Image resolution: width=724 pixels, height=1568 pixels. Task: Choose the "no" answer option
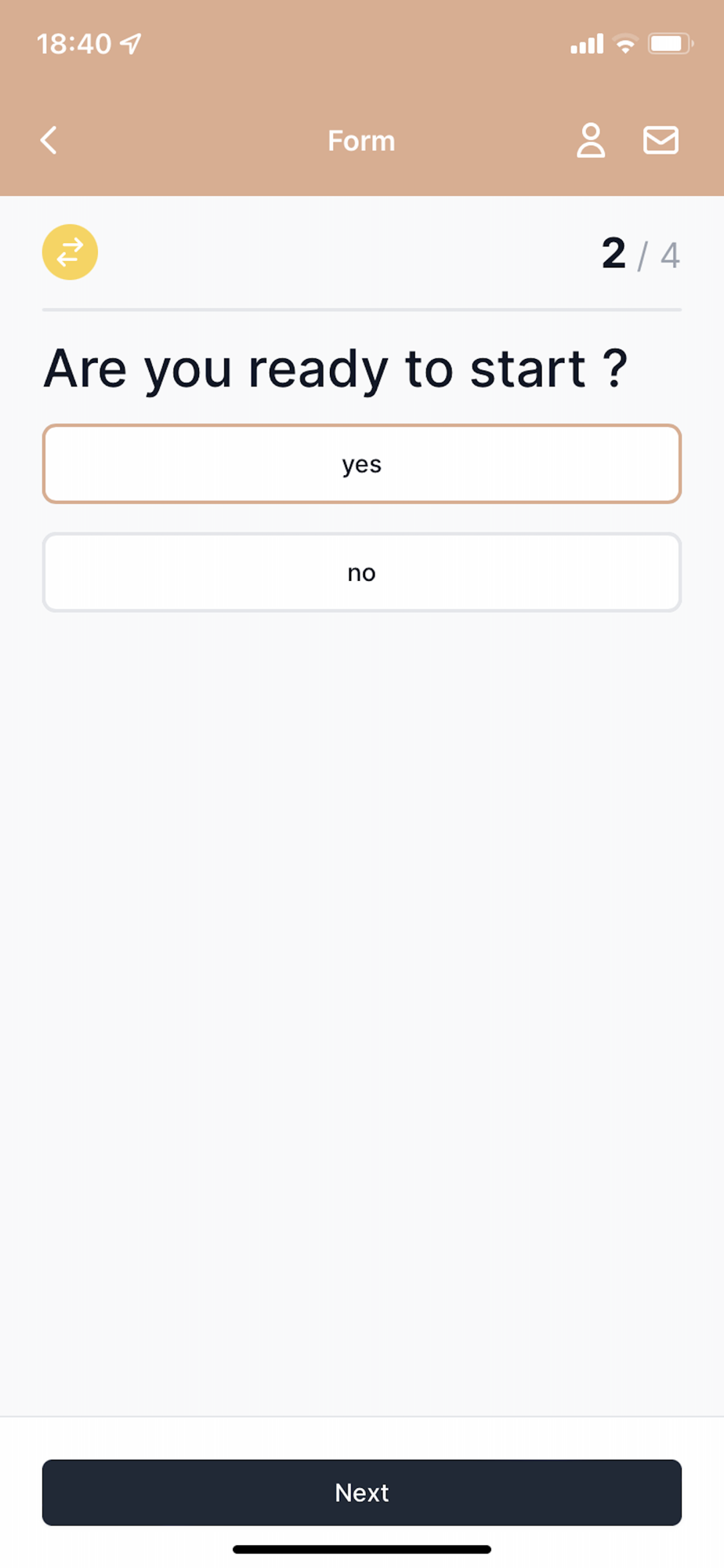362,572
